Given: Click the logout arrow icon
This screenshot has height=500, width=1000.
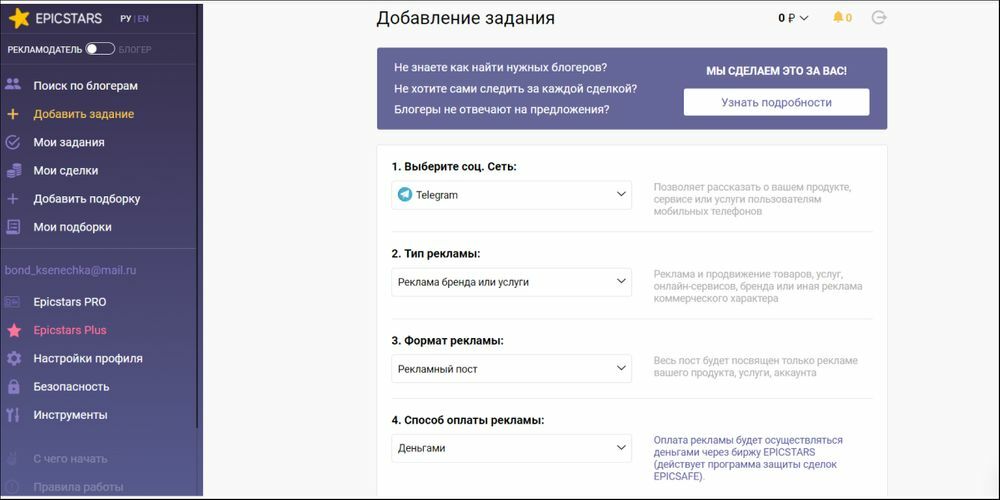Looking at the screenshot, I should point(879,18).
